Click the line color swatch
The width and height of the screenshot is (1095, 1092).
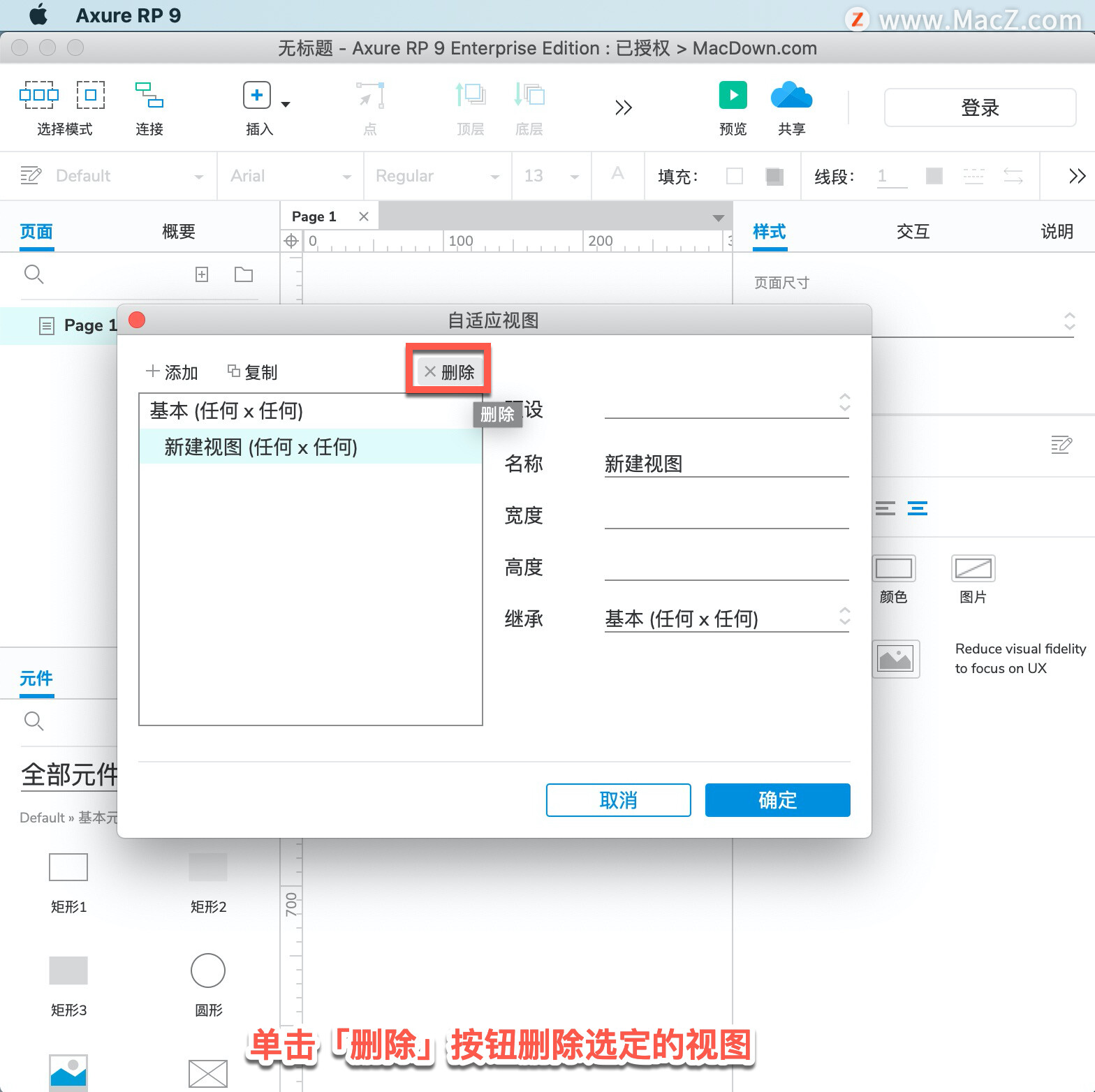click(x=934, y=176)
